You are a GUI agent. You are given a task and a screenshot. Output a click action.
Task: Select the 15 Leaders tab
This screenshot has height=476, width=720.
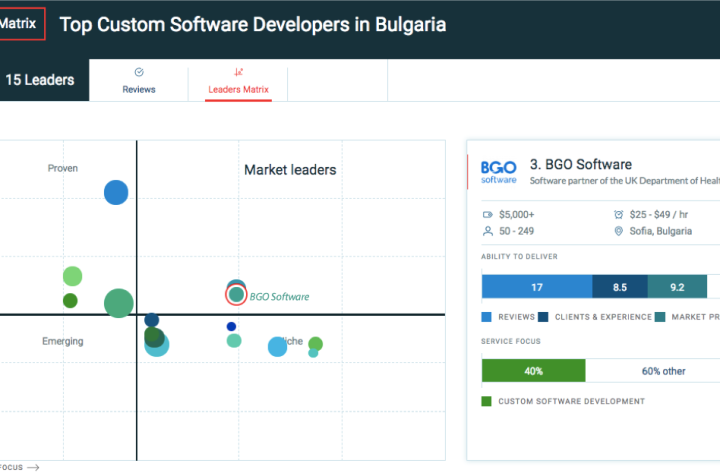[40, 80]
